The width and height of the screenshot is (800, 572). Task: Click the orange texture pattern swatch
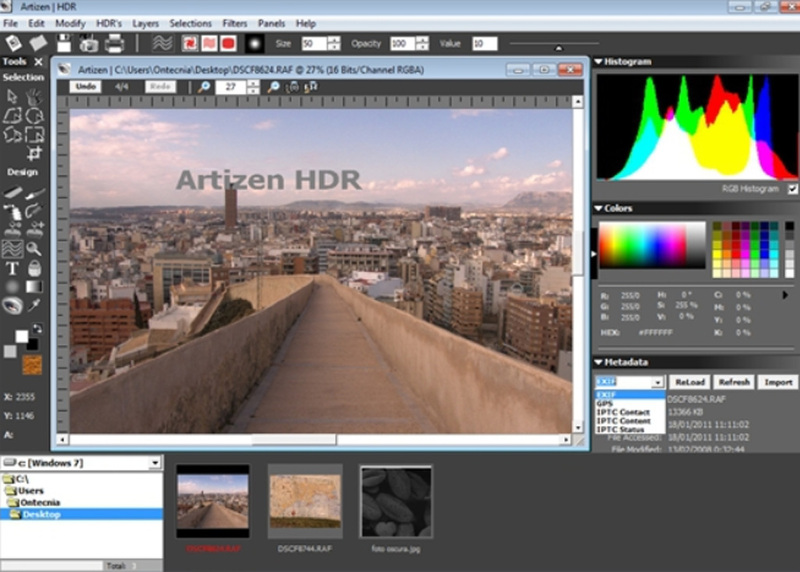pyautogui.click(x=32, y=365)
